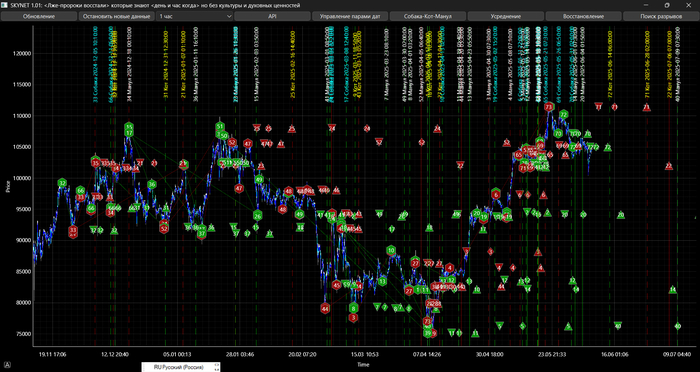Viewport: 700px width, 372px height.
Task: Click date label 7 Манул 2025-03-23
Action: tap(386, 64)
